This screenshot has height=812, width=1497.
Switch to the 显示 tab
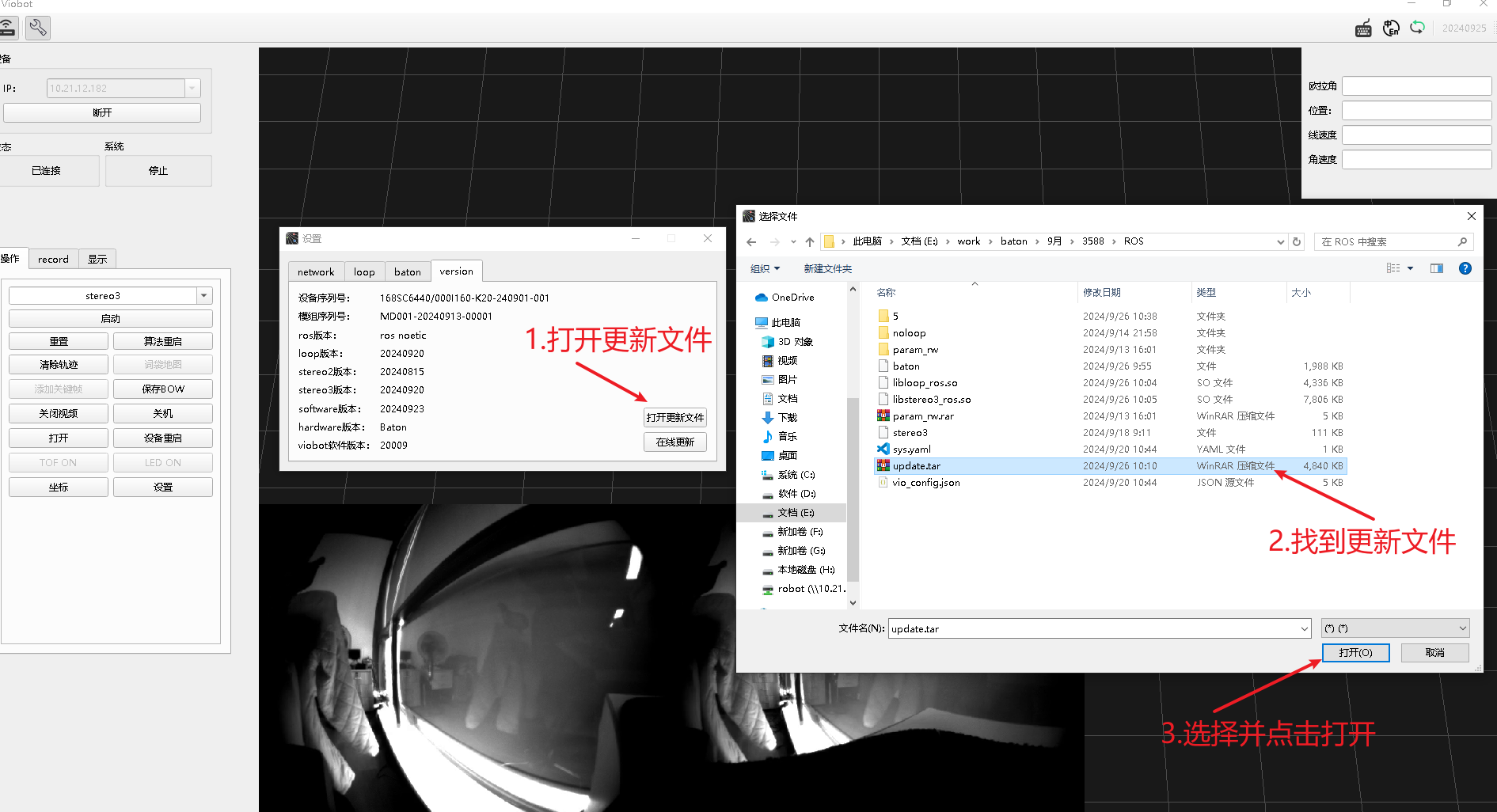97,259
